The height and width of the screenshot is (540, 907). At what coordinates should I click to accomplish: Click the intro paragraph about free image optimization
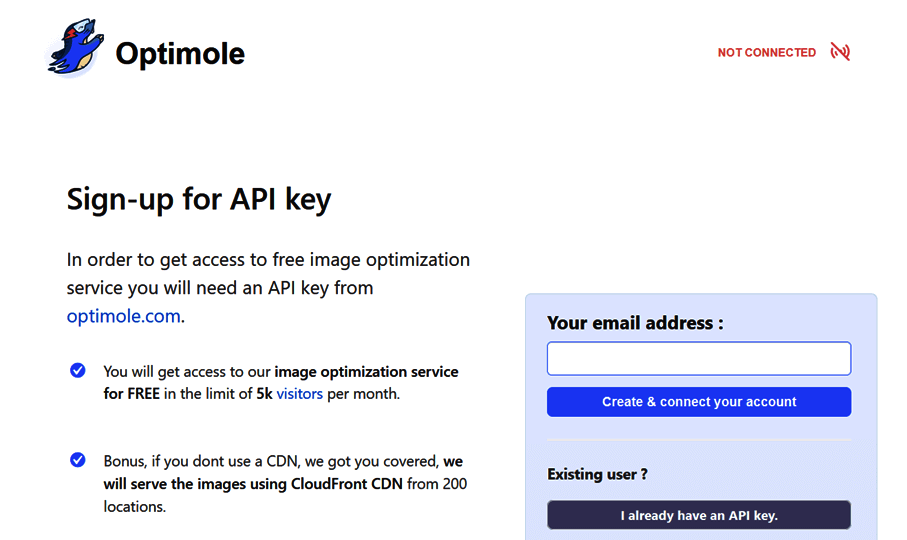click(x=268, y=274)
